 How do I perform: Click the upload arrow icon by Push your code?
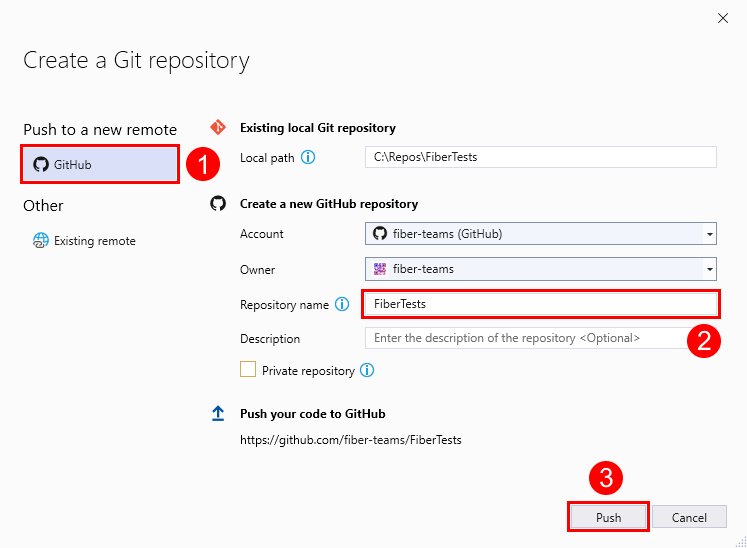pos(218,414)
